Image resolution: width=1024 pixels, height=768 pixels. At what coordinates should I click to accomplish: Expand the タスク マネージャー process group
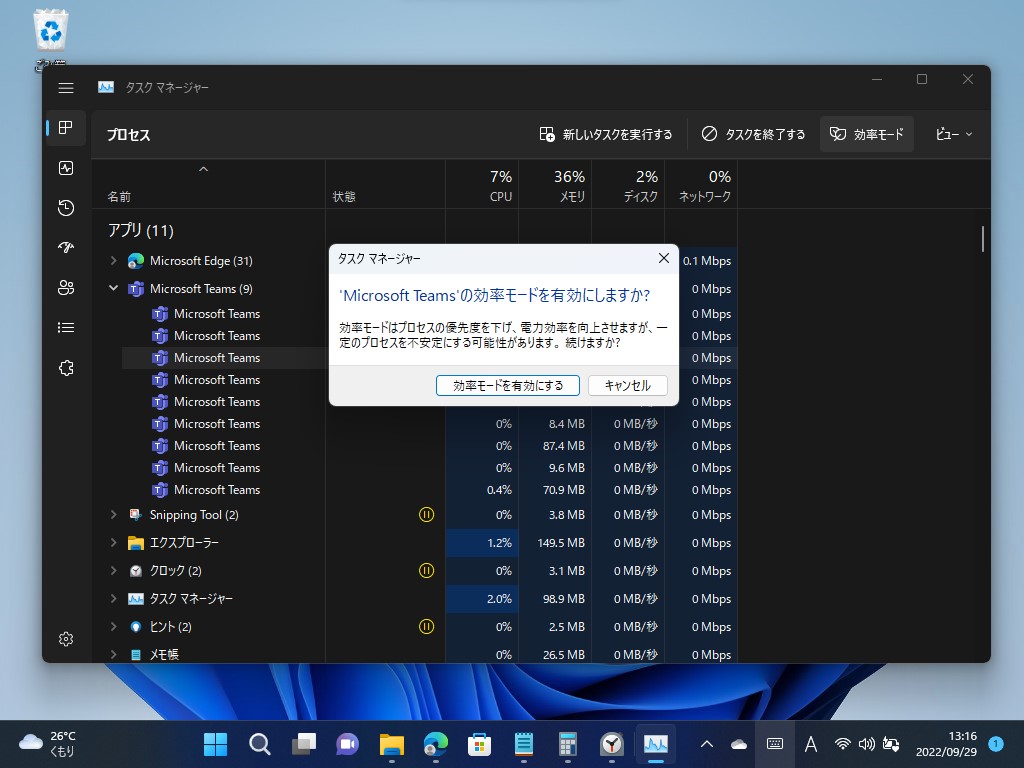[x=114, y=598]
